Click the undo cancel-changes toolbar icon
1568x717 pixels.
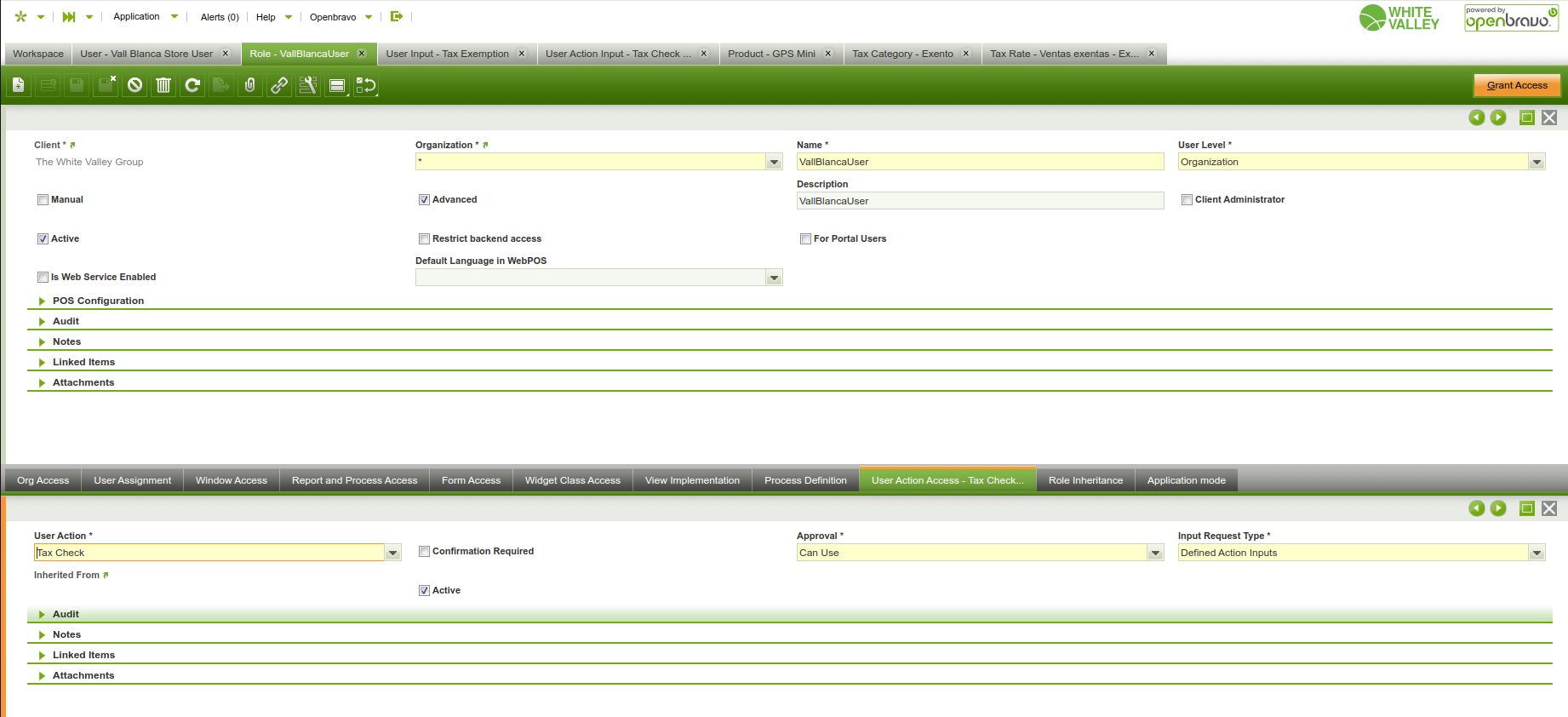tap(134, 85)
